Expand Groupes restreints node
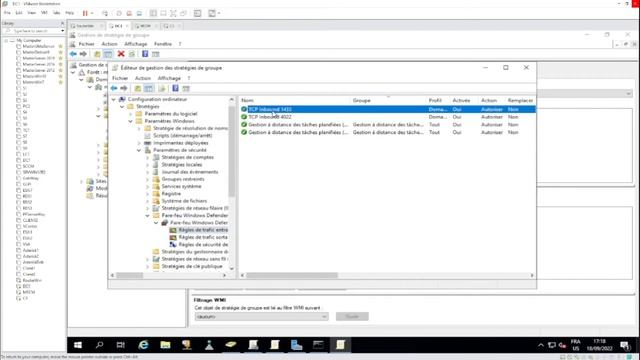Viewport: 640px width, 360px height. 148,179
